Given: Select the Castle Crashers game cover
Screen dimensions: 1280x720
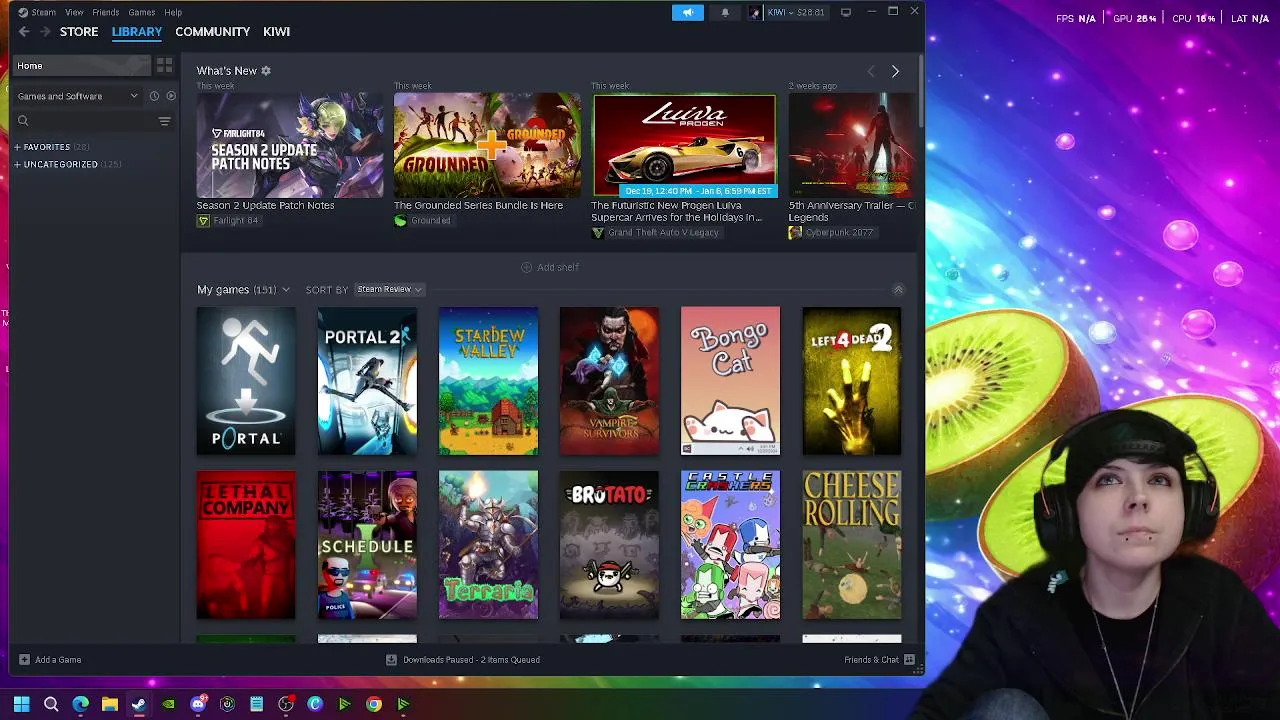Looking at the screenshot, I should click(730, 545).
